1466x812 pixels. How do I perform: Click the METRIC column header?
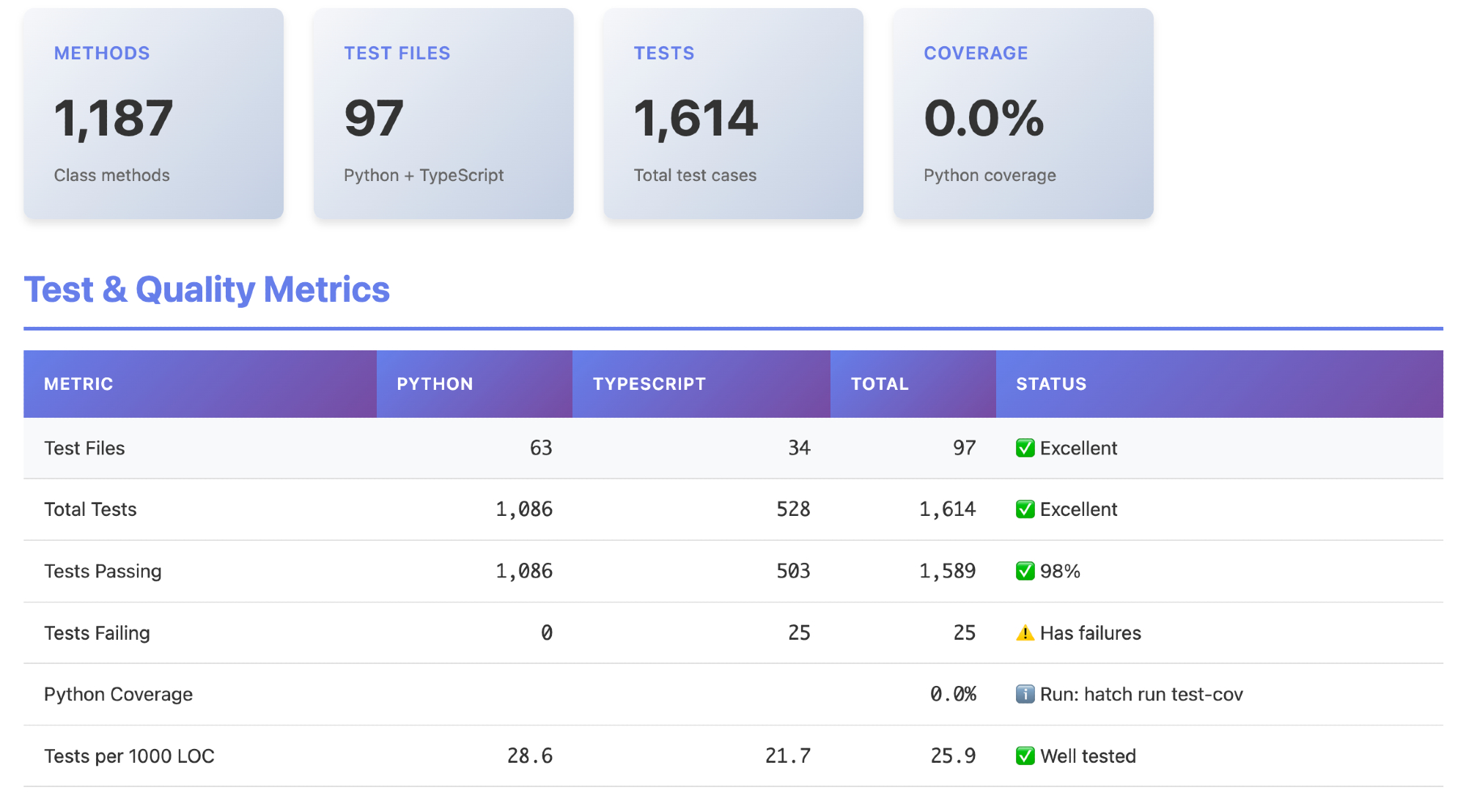click(78, 384)
